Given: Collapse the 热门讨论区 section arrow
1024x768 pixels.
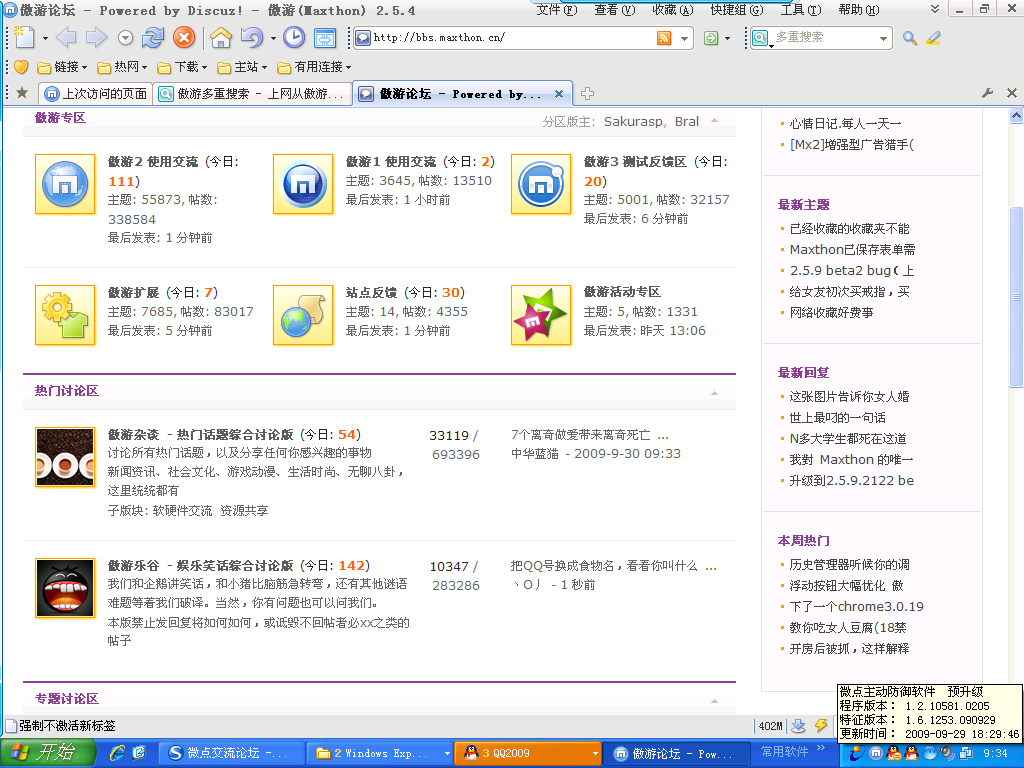Looking at the screenshot, I should (x=714, y=392).
